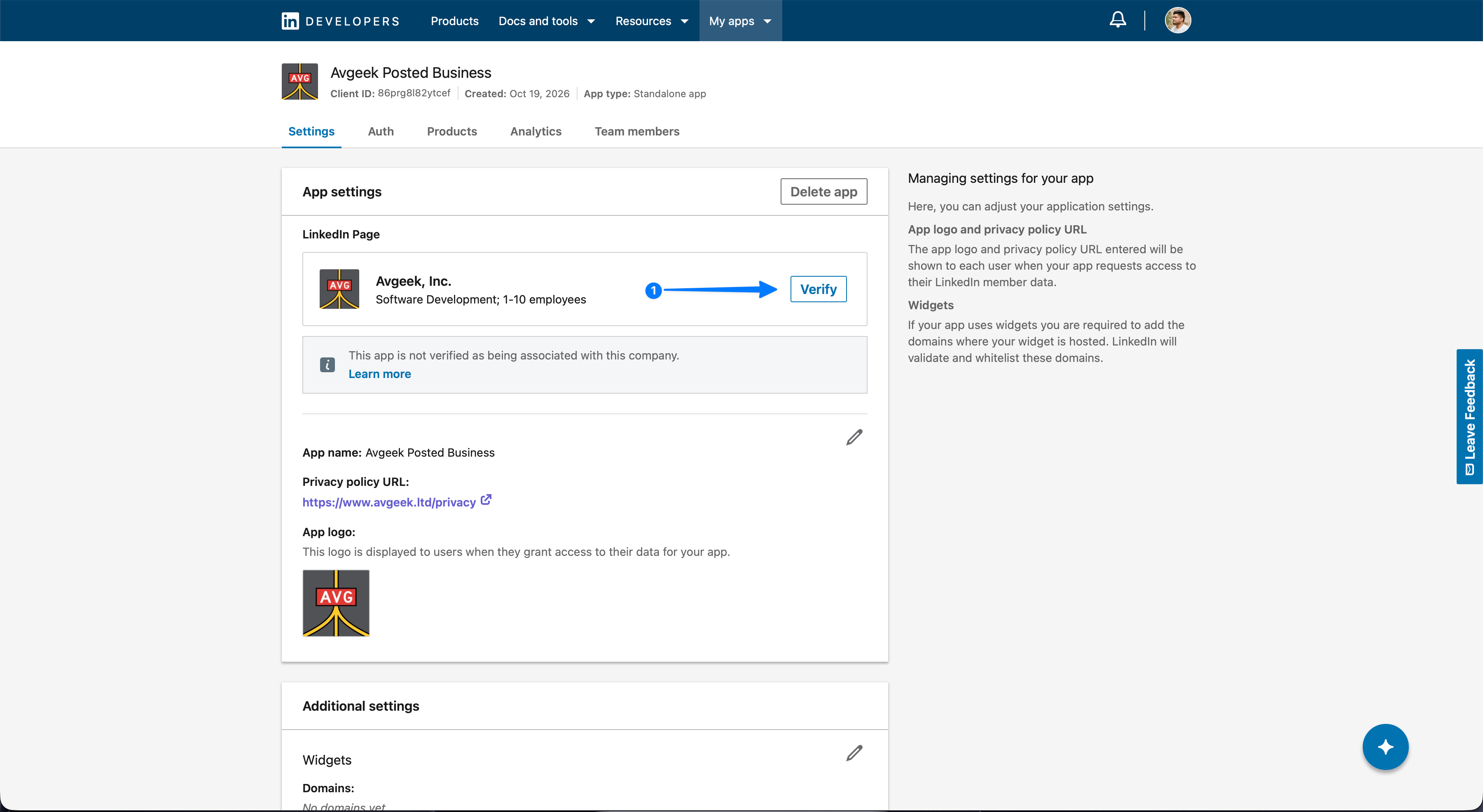Viewport: 1483px width, 812px height.
Task: Click the Avgeek, Inc. company name
Action: (413, 281)
